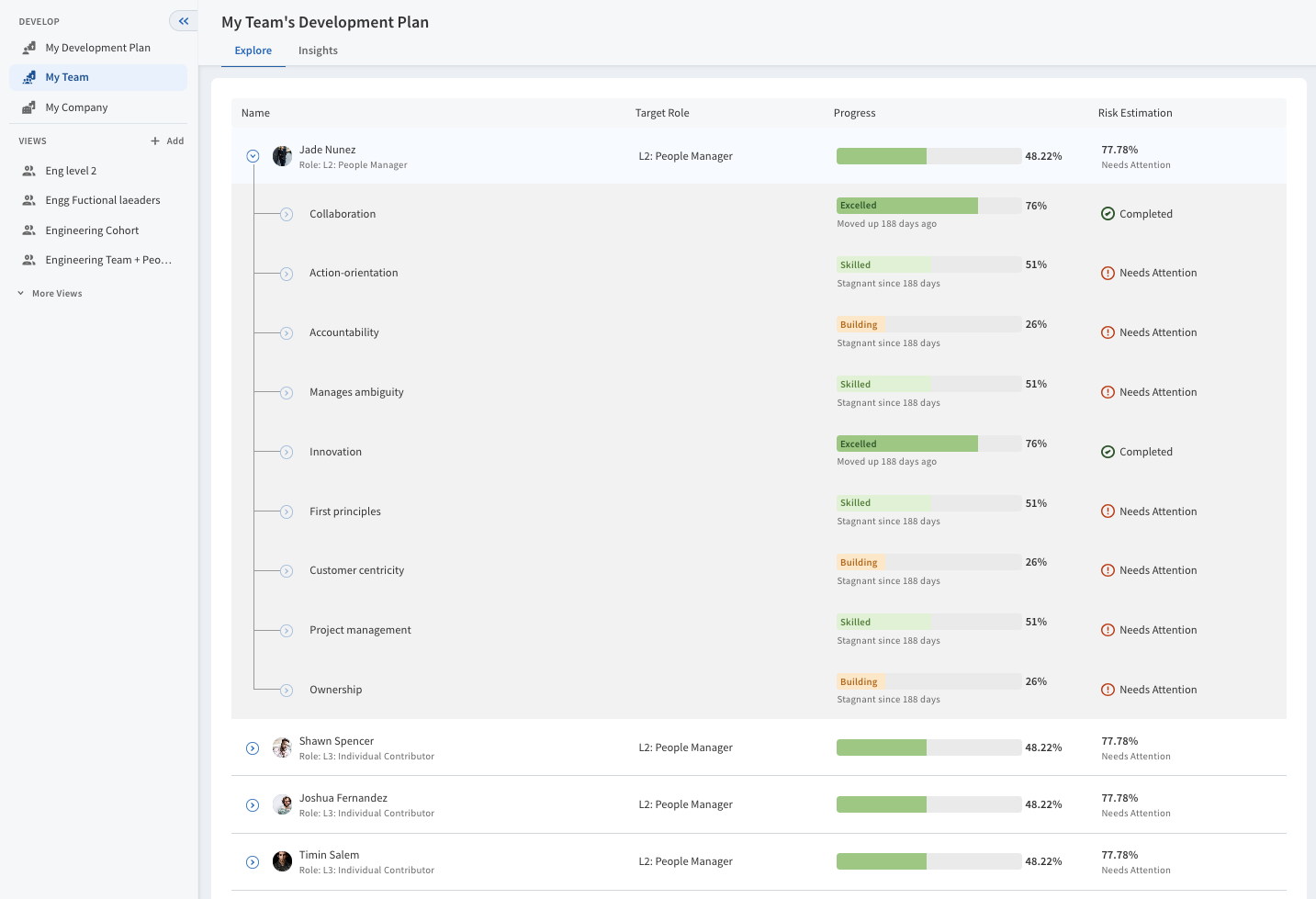Image resolution: width=1316 pixels, height=899 pixels.
Task: Expand Shawn Spencer's row
Action: coord(253,748)
